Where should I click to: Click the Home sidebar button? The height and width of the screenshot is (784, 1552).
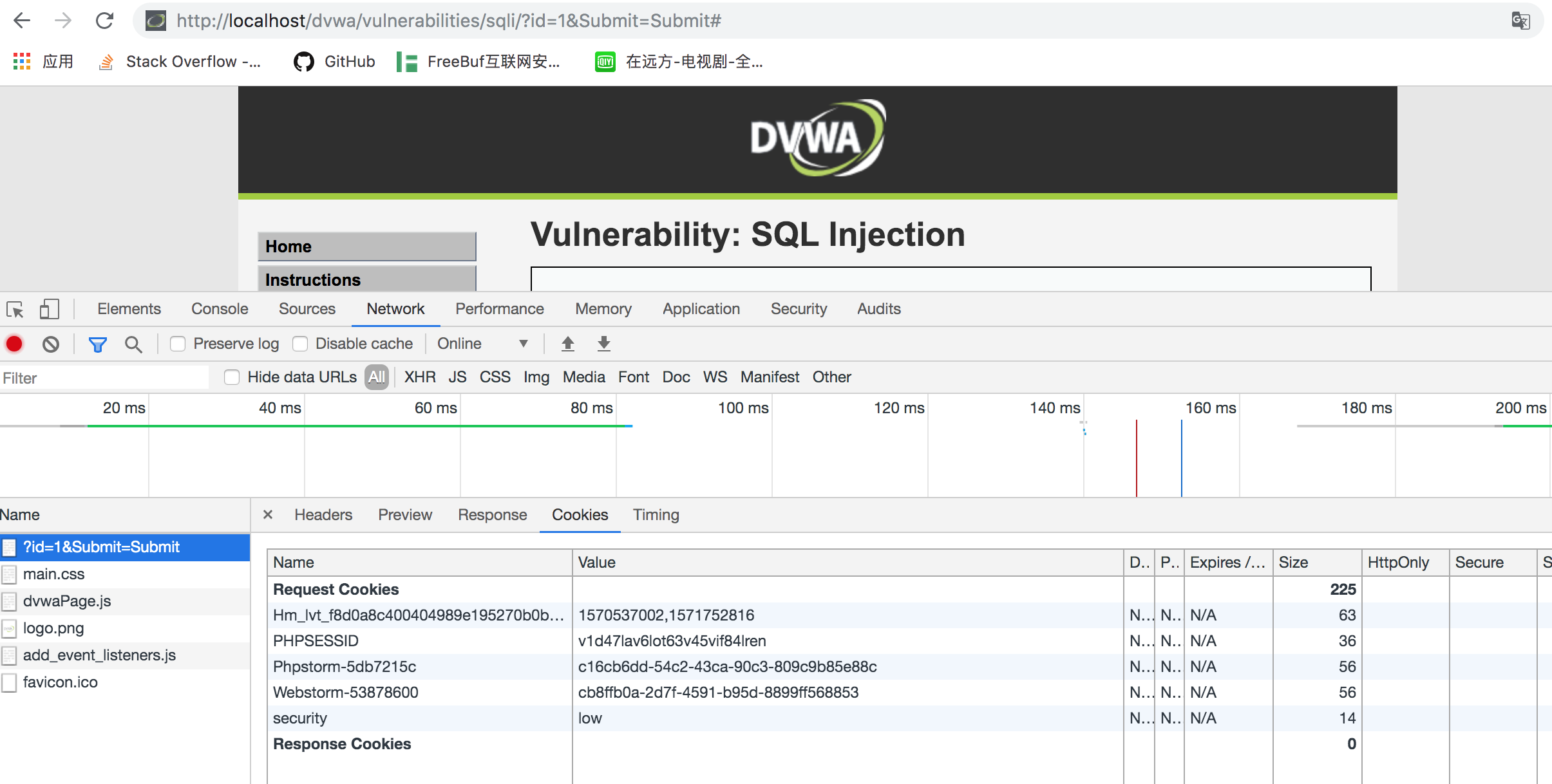[x=366, y=247]
